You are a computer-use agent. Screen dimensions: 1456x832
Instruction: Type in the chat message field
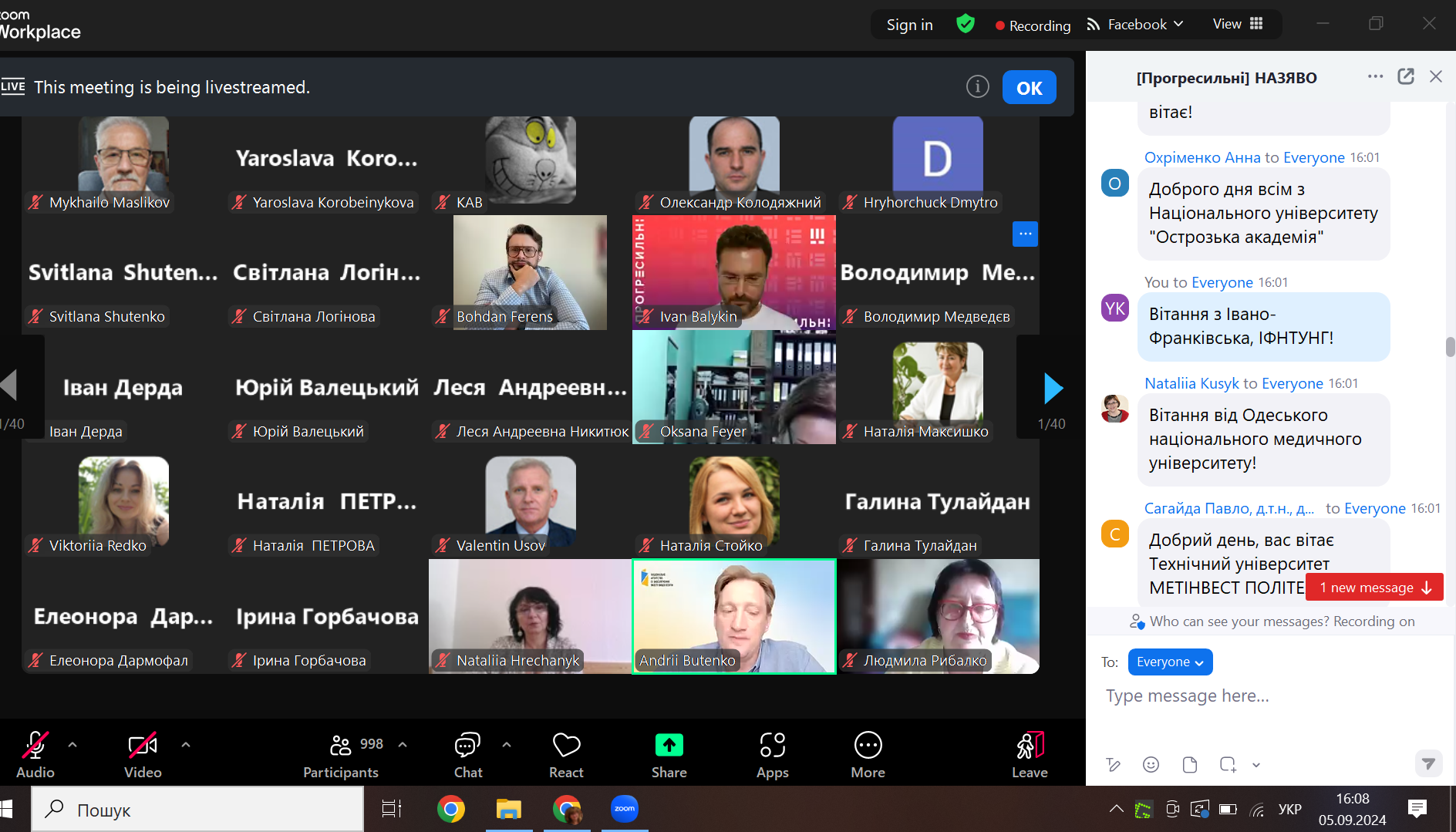(x=1265, y=696)
